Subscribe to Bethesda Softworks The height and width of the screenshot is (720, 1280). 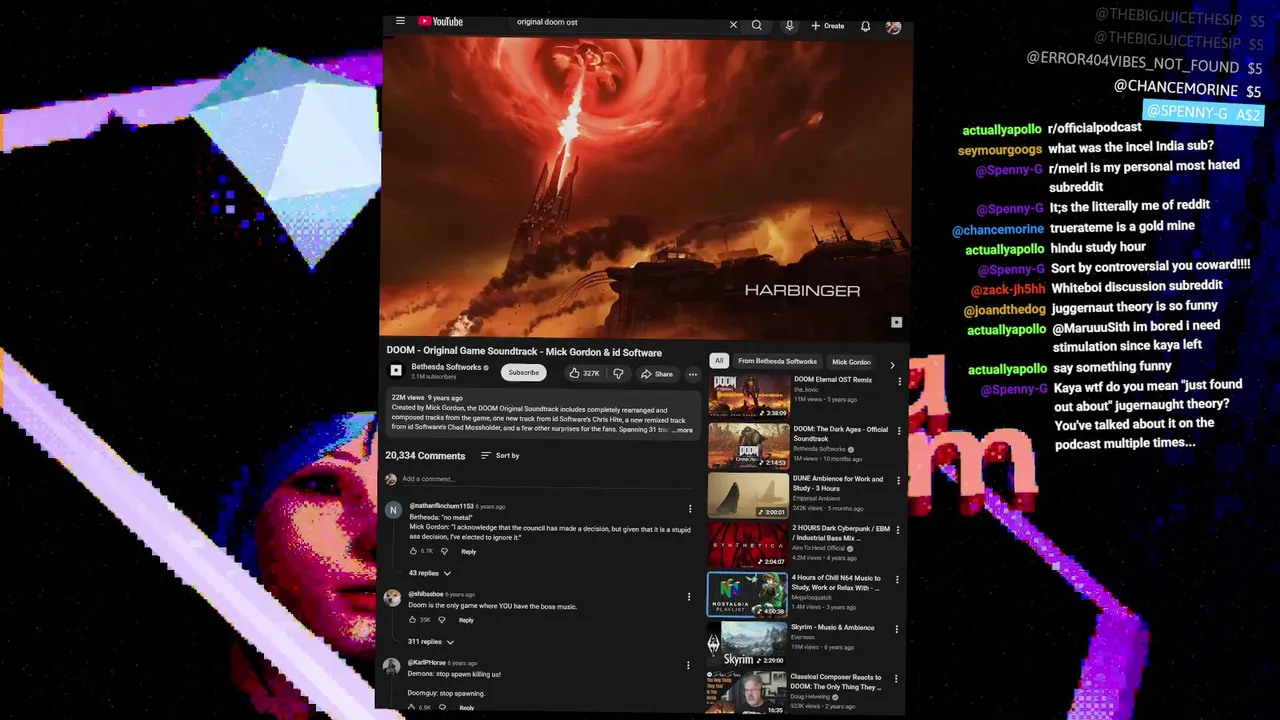[523, 372]
